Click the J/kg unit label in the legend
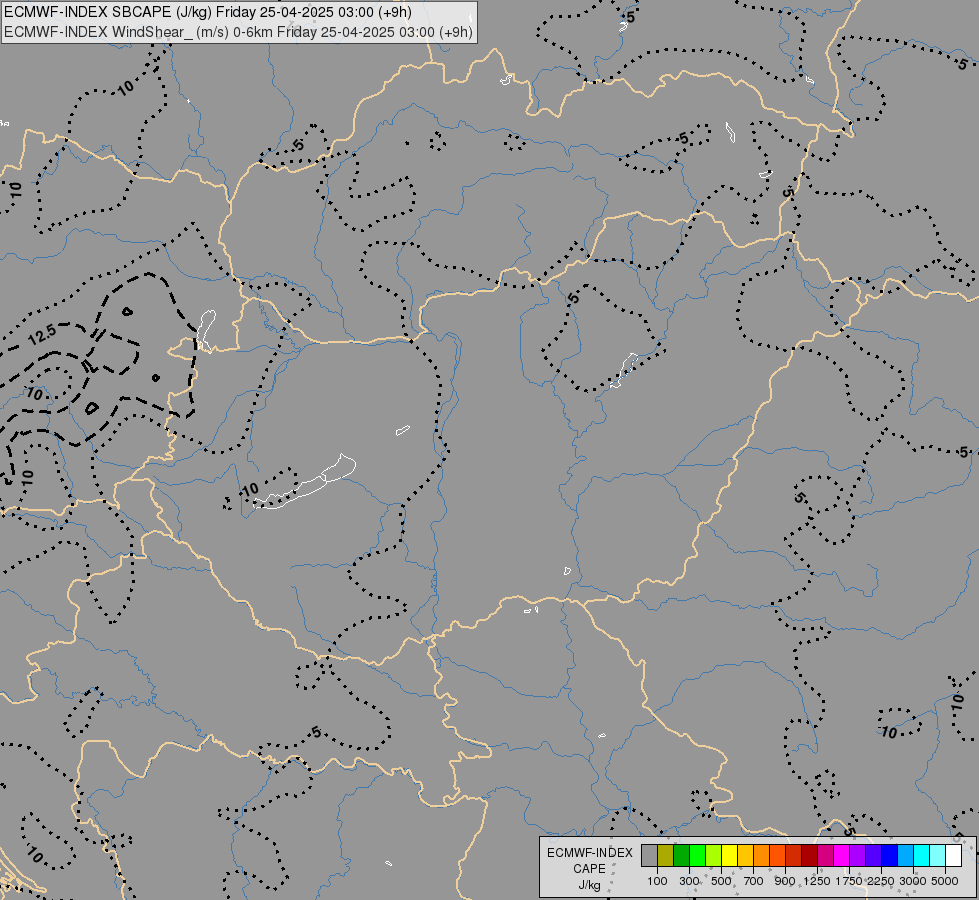Image resolution: width=979 pixels, height=900 pixels. tap(589, 885)
